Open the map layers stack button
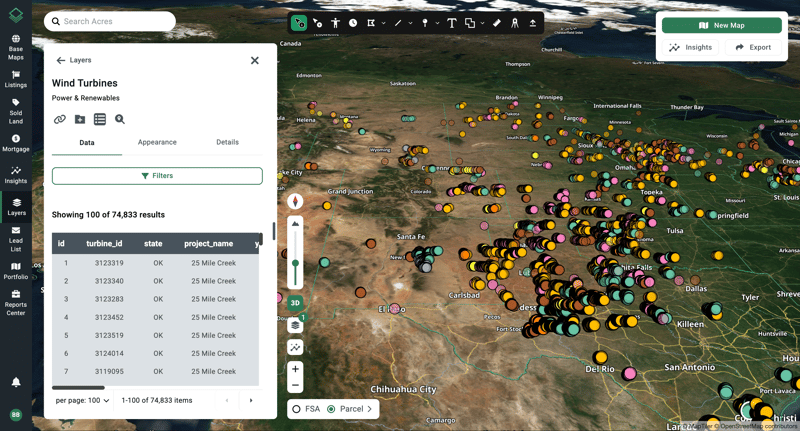This screenshot has width=800, height=431. pyautogui.click(x=295, y=325)
